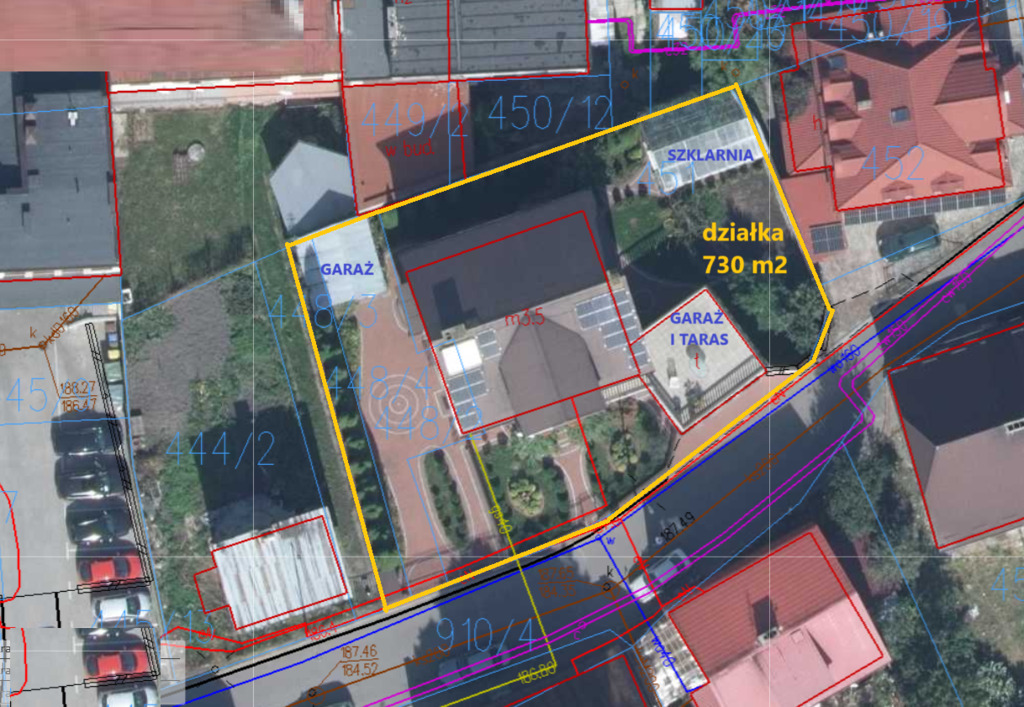1024x707 pixels.
Task: Select parcel 444/2 label
Action: click(219, 449)
